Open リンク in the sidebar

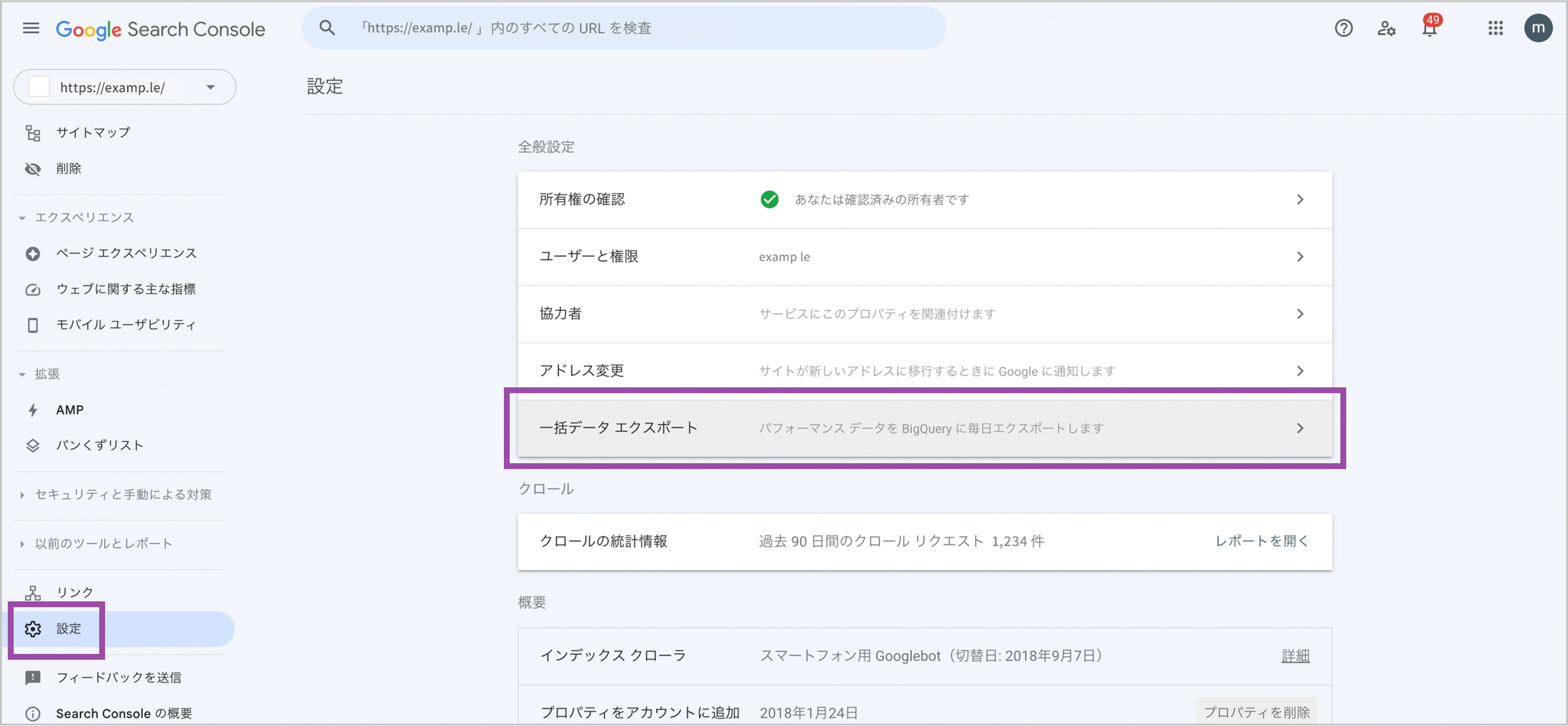point(75,592)
